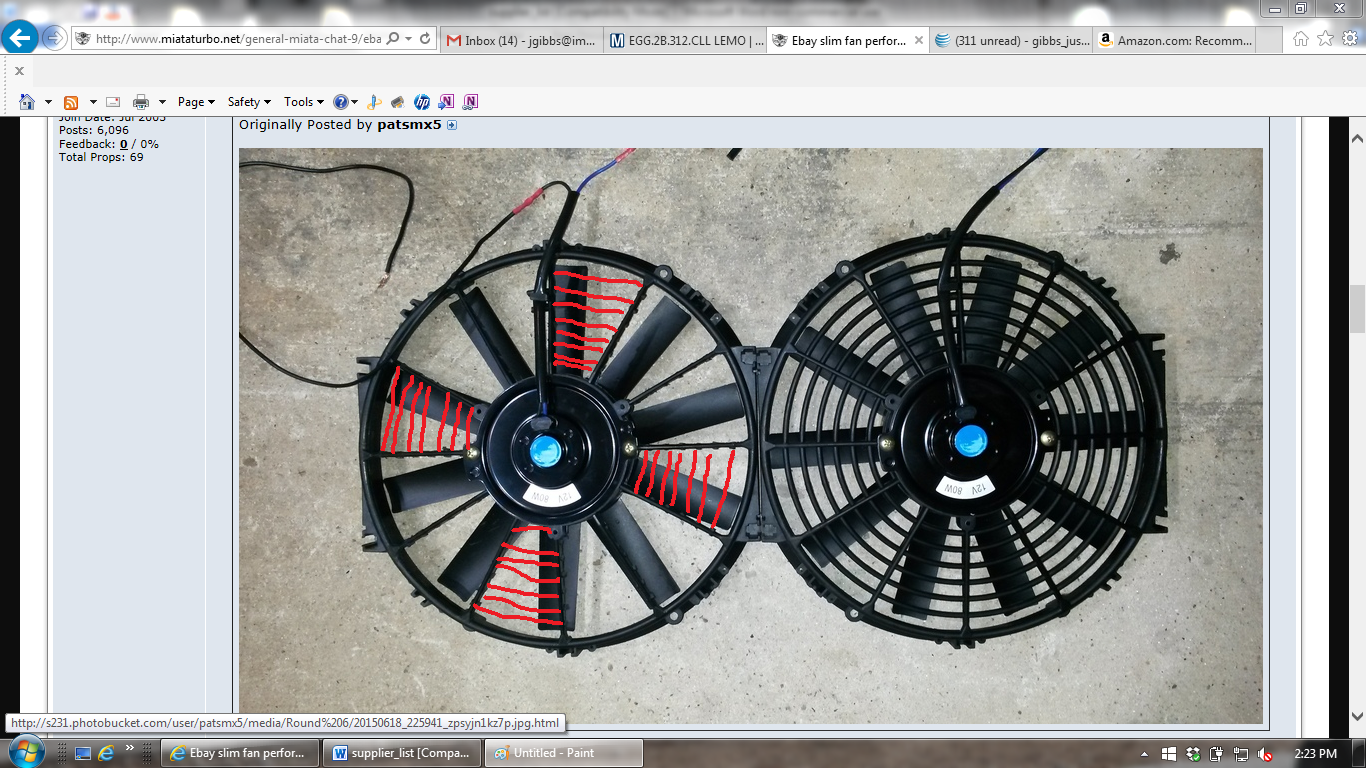Select the Ebay slim fan performance tab

(x=849, y=41)
